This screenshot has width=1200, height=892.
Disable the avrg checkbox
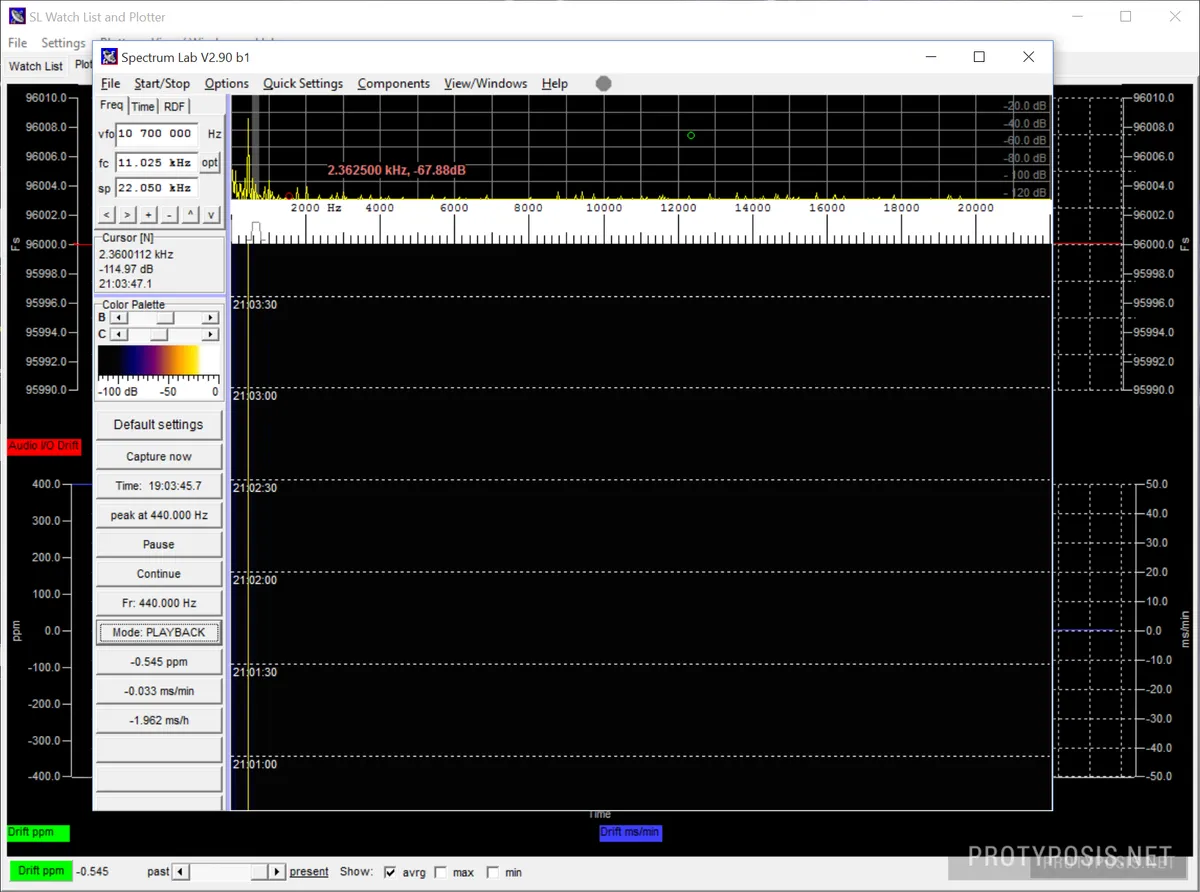pos(390,871)
